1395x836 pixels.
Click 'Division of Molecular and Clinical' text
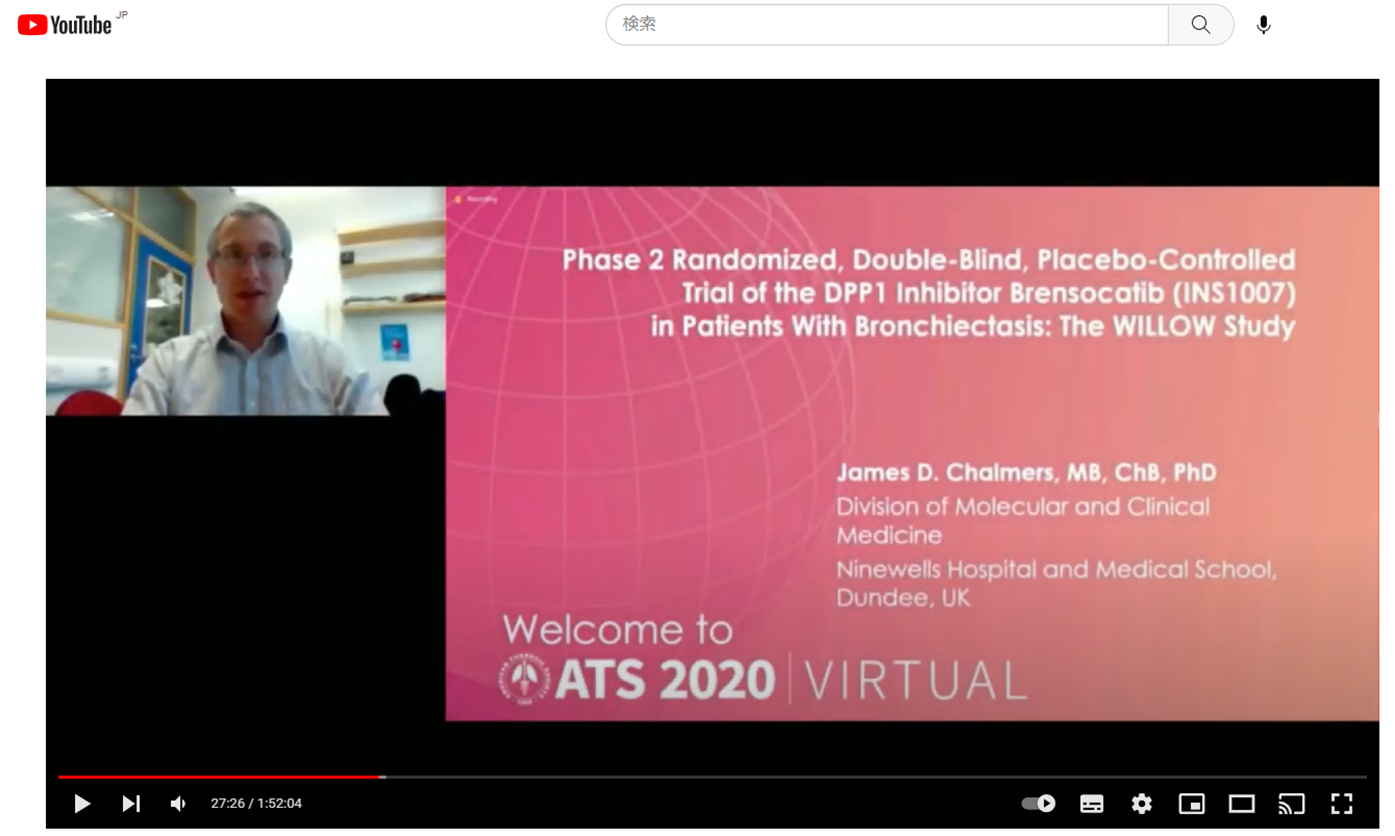(1023, 506)
